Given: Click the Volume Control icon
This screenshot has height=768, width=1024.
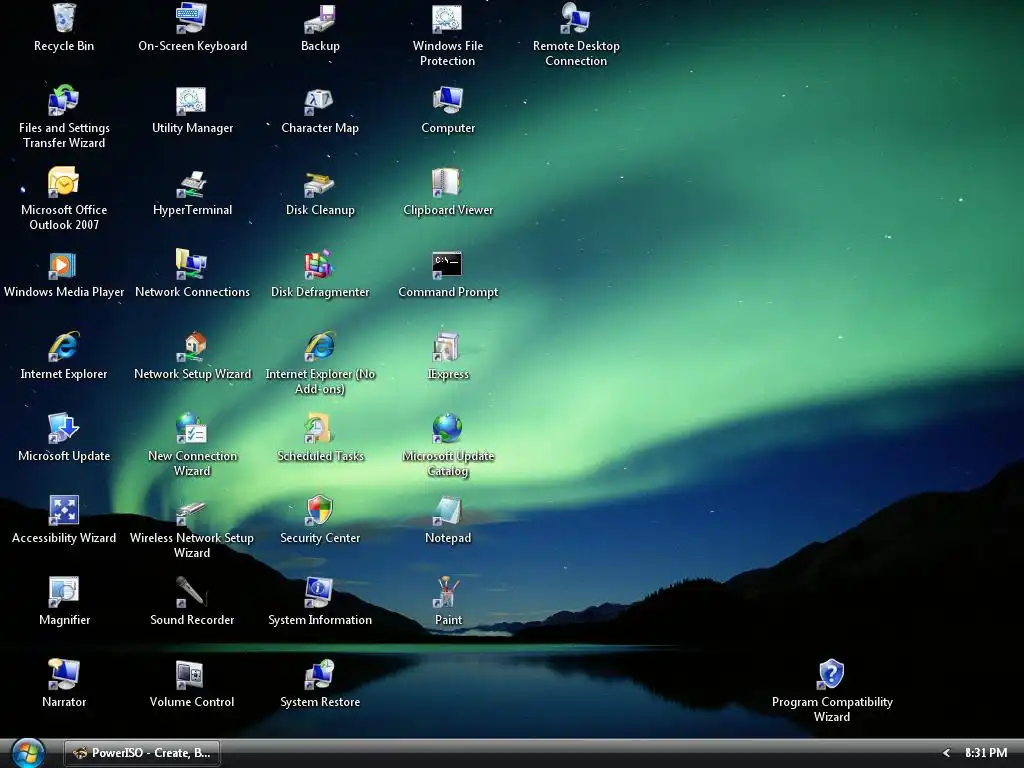Looking at the screenshot, I should pyautogui.click(x=191, y=674).
